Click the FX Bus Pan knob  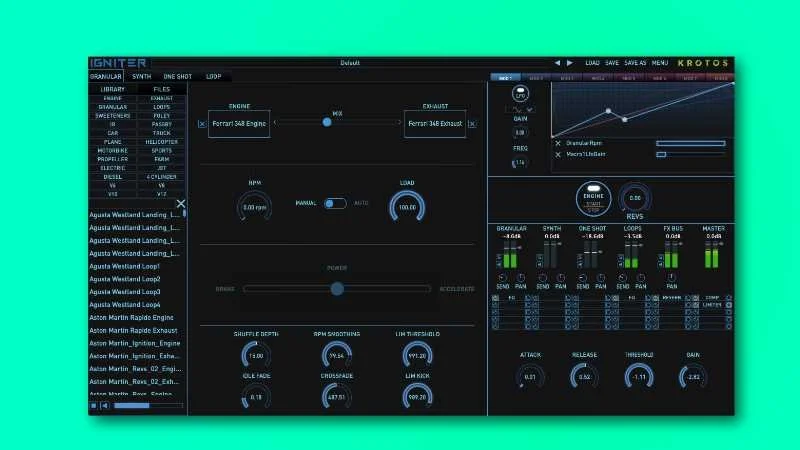(x=671, y=278)
